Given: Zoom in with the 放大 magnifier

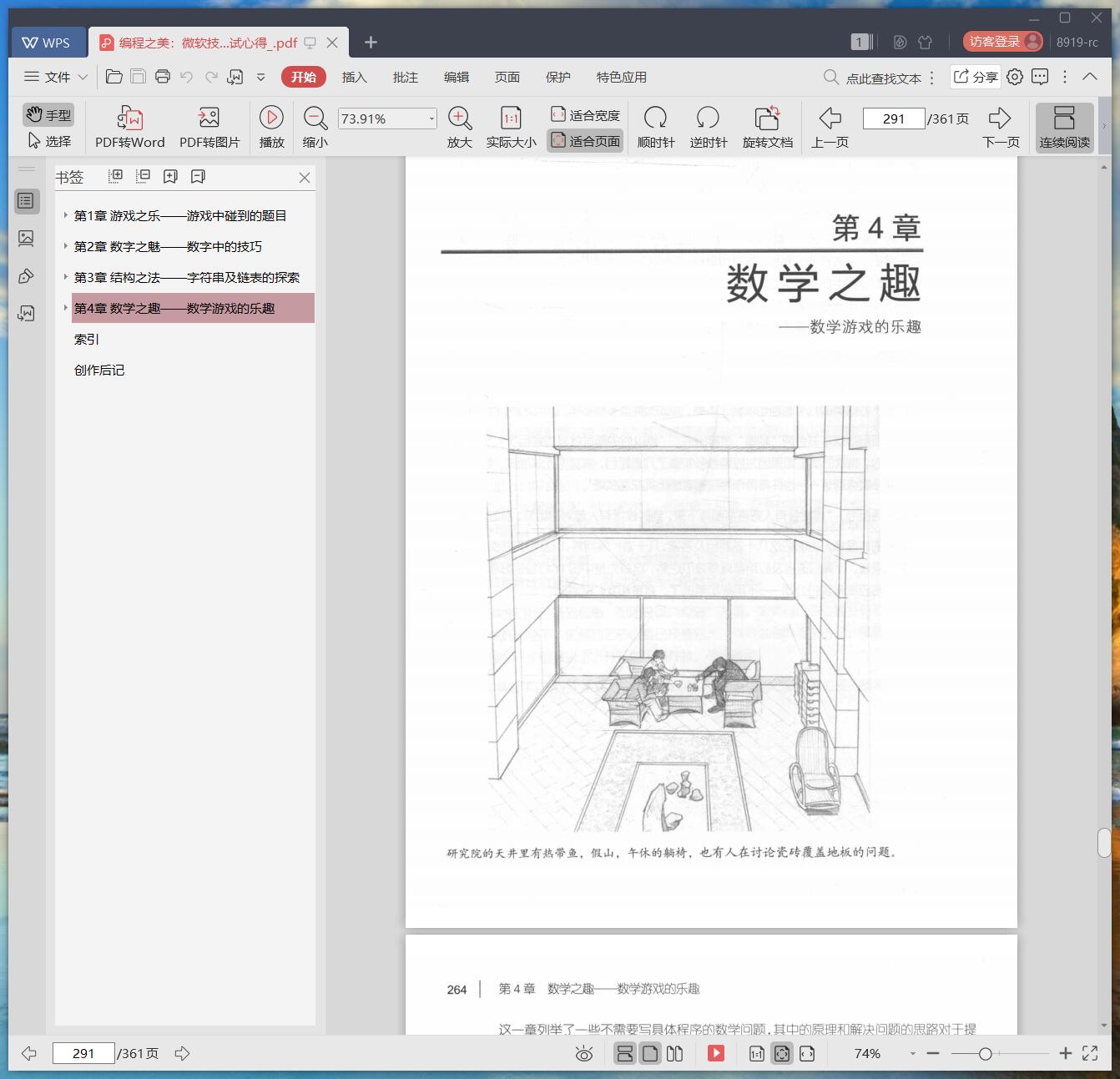Looking at the screenshot, I should (460, 127).
